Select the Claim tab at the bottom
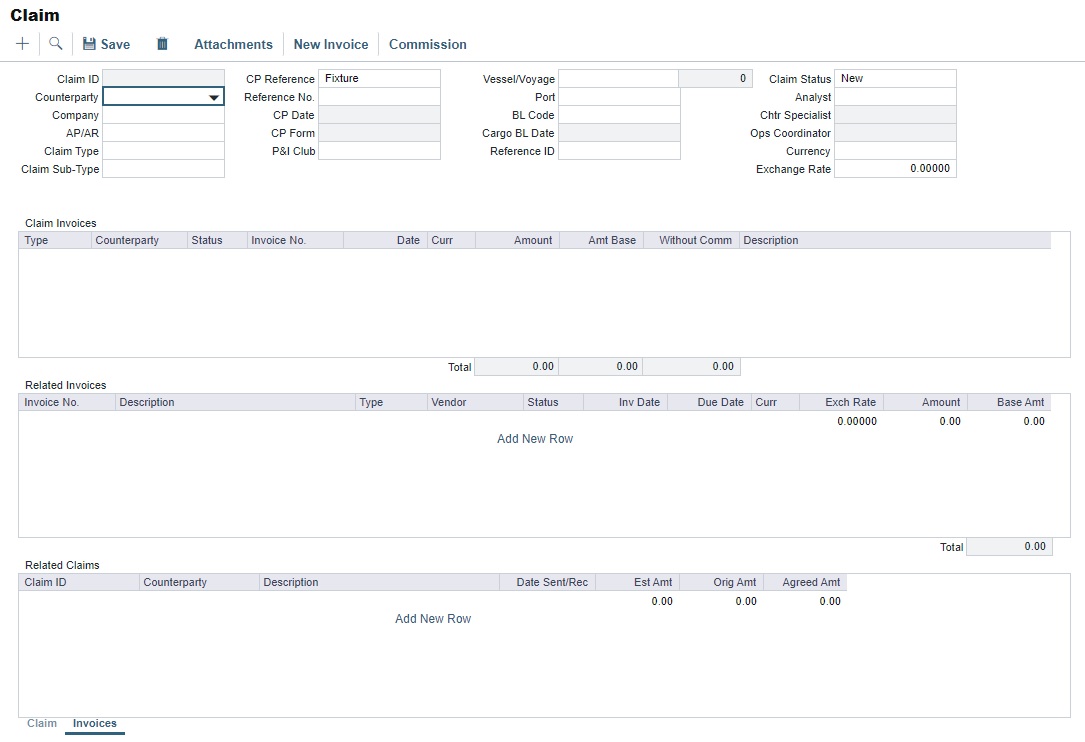Viewport: 1085px width, 742px height. (41, 723)
